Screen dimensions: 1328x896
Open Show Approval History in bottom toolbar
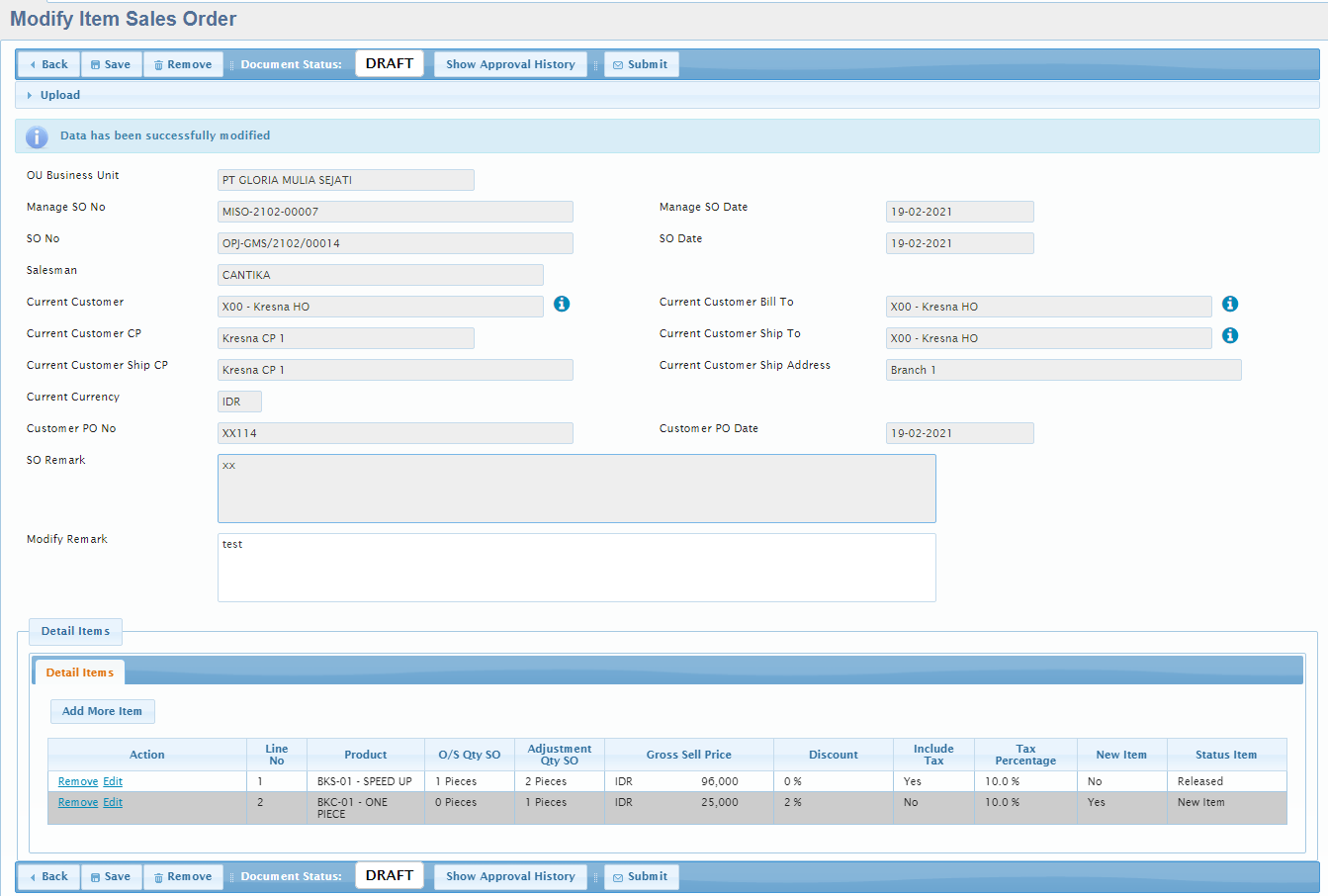(510, 876)
